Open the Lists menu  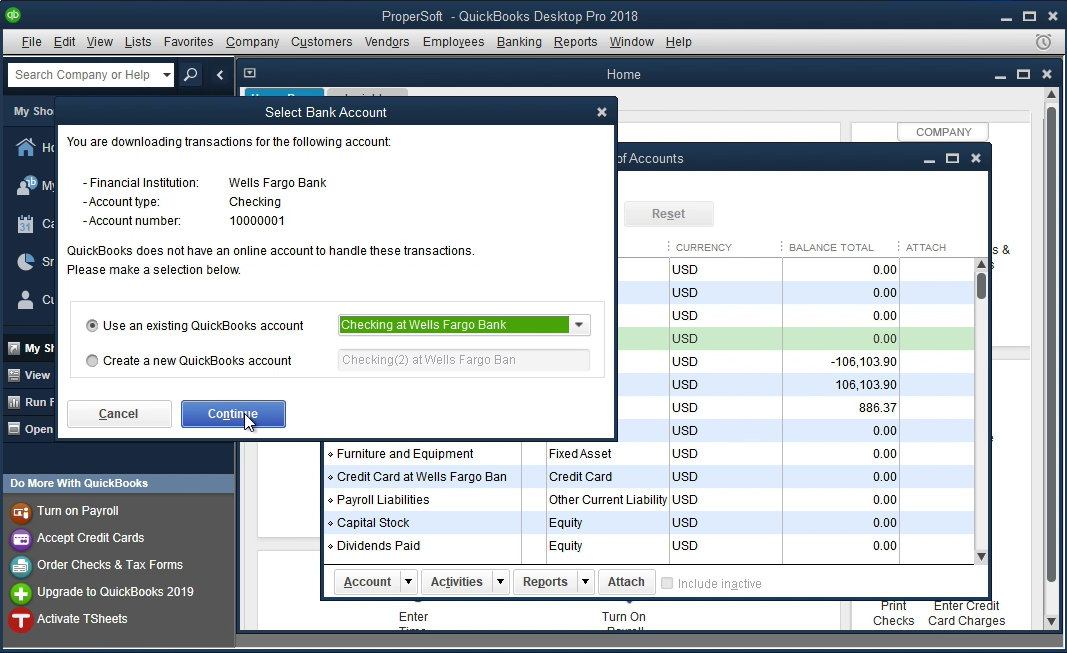point(138,41)
